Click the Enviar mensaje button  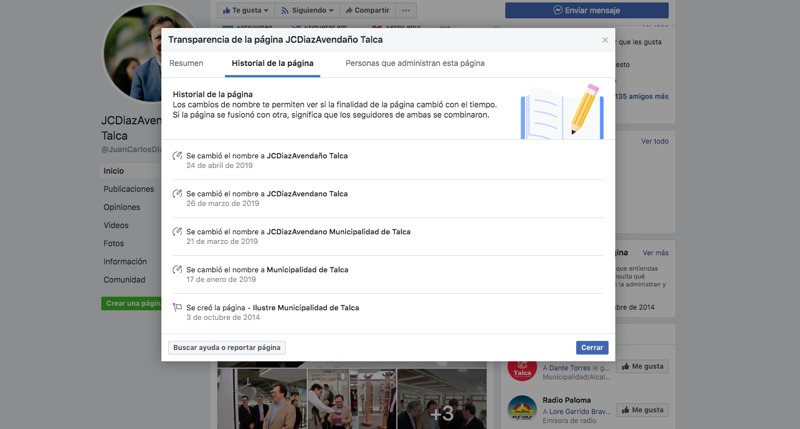pos(586,10)
